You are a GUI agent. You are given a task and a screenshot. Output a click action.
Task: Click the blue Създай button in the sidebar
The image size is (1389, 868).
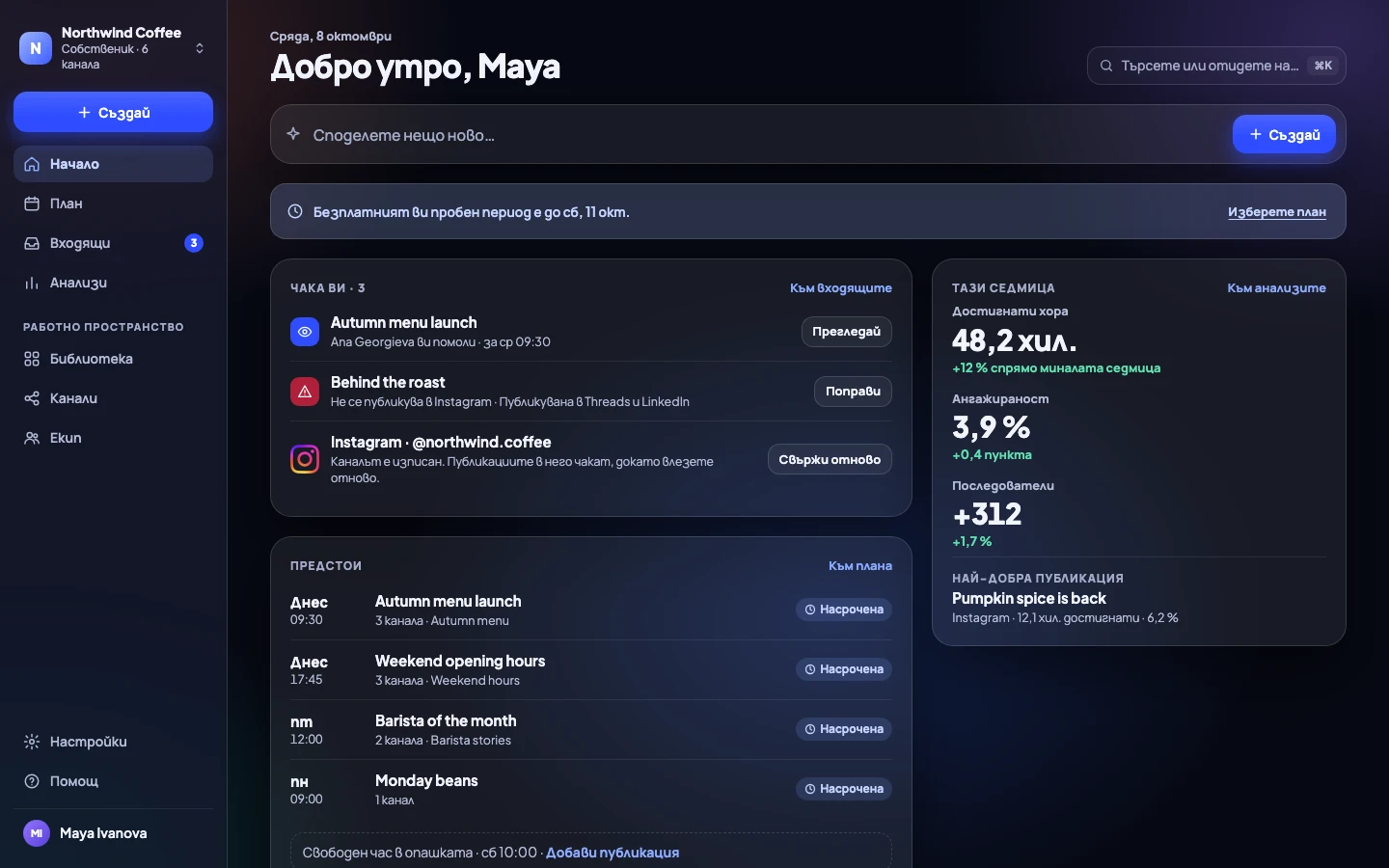[x=113, y=112]
